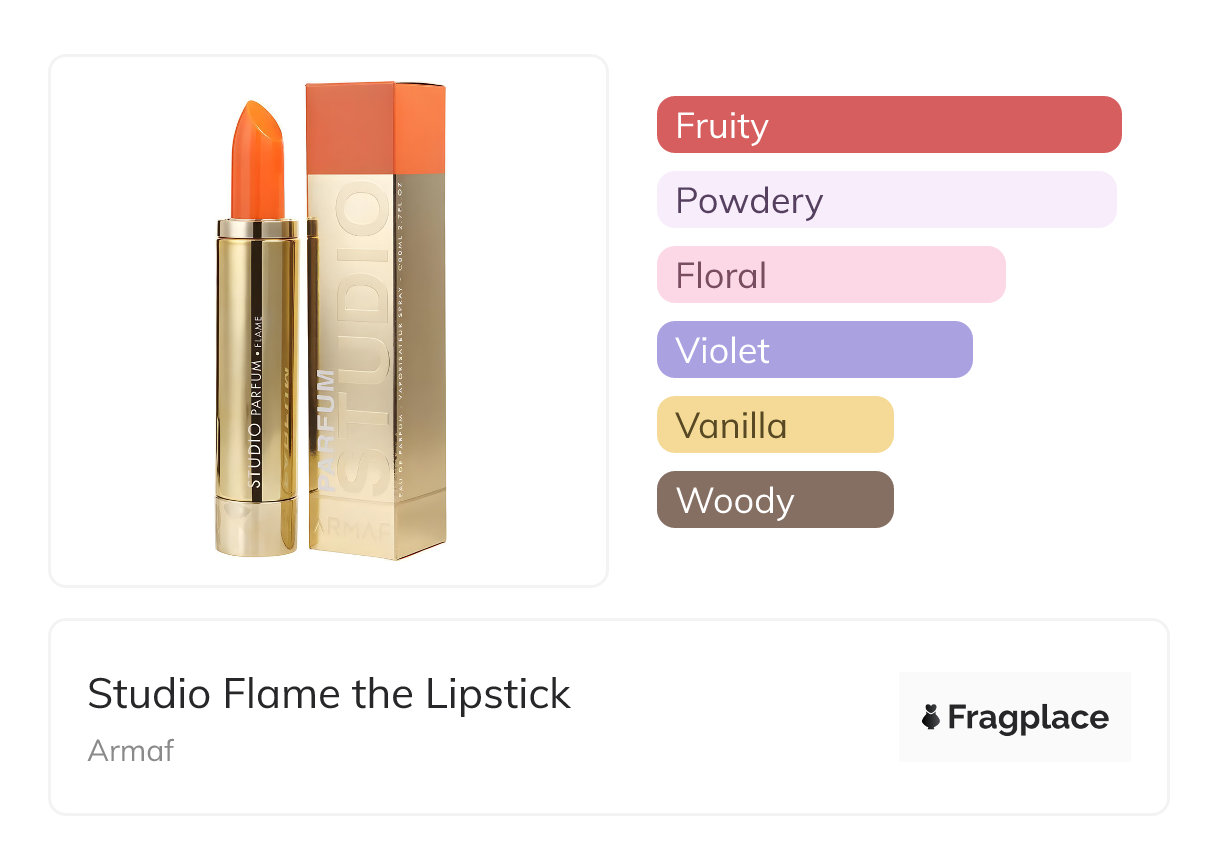
Task: Click the Parfum Studio gold box image
Action: tap(376, 320)
